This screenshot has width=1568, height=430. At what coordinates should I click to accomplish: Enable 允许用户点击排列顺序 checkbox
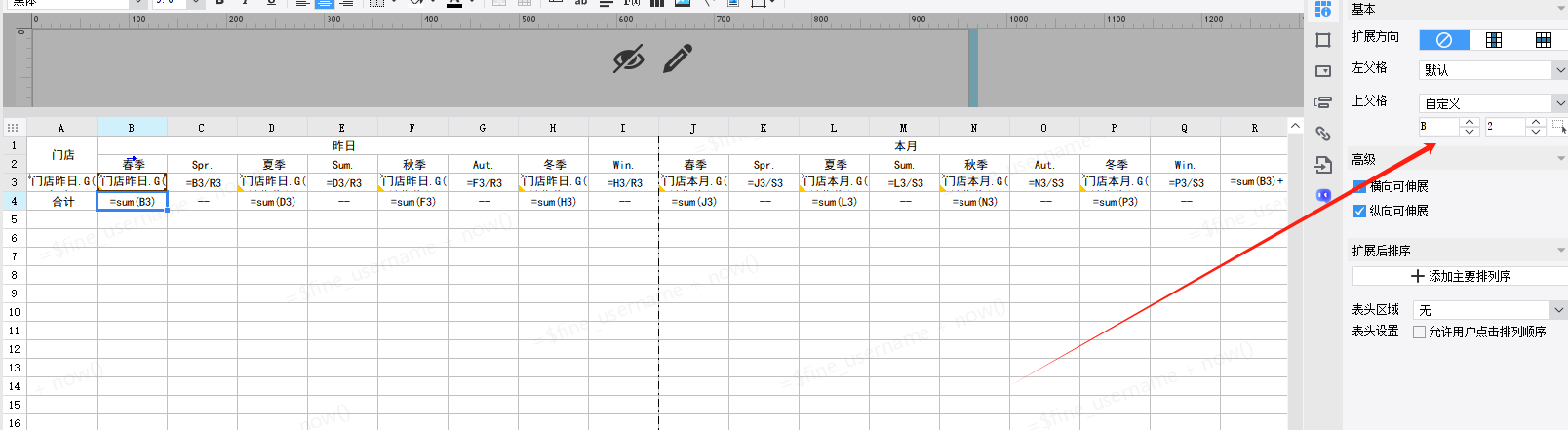point(1419,332)
